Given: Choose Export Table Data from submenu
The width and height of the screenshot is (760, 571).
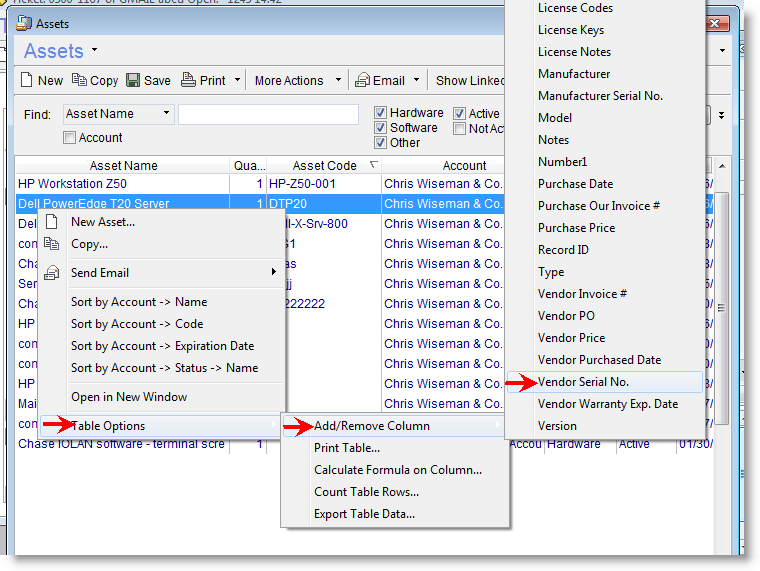Looking at the screenshot, I should click(364, 514).
